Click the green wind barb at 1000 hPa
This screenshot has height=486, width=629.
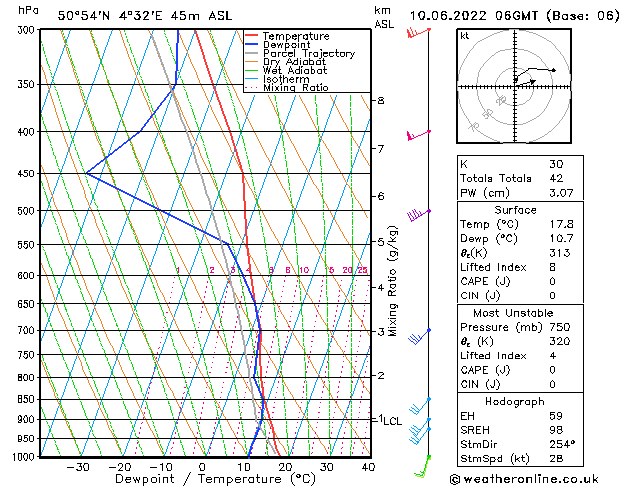pos(422,466)
